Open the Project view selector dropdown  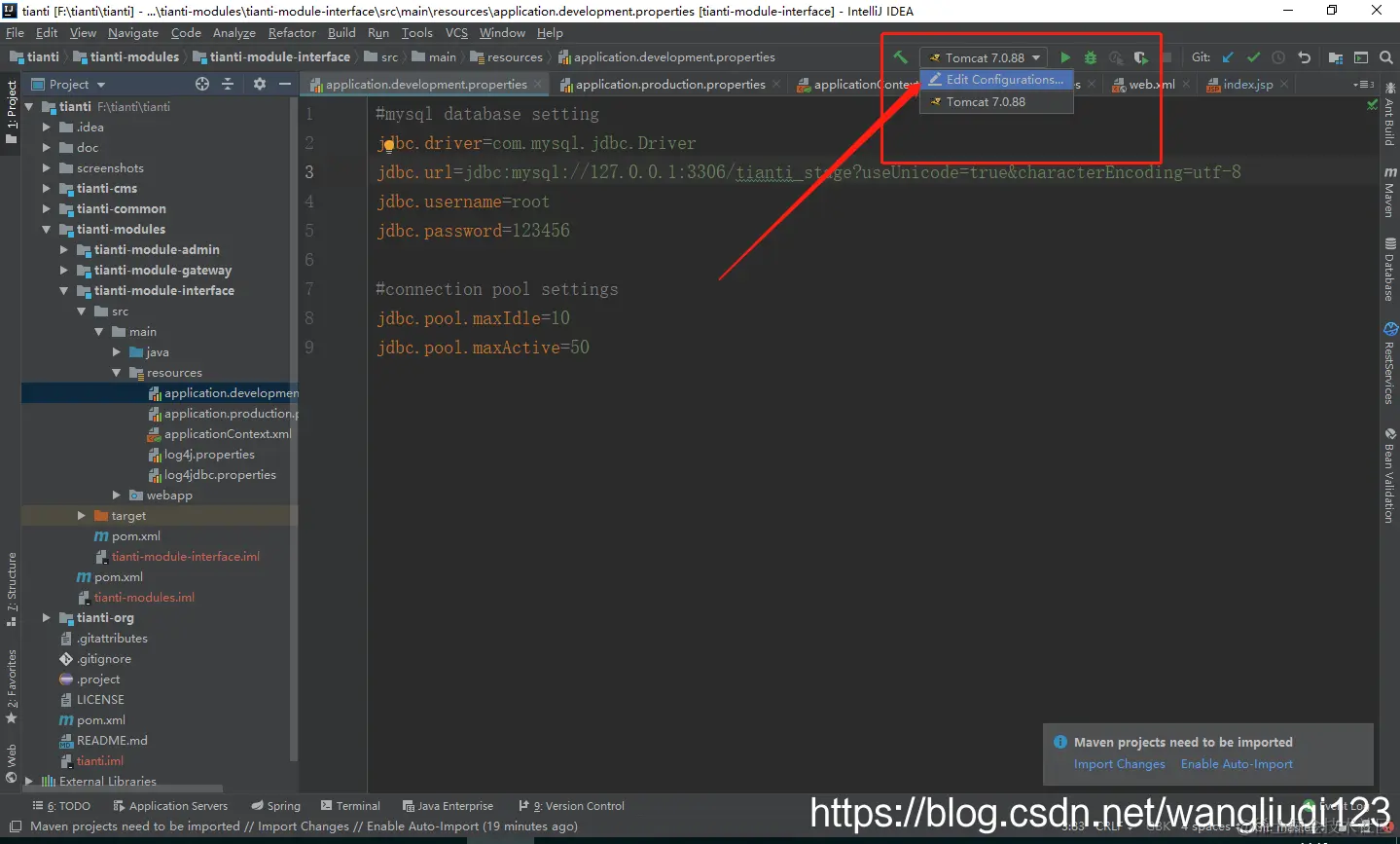[x=68, y=84]
